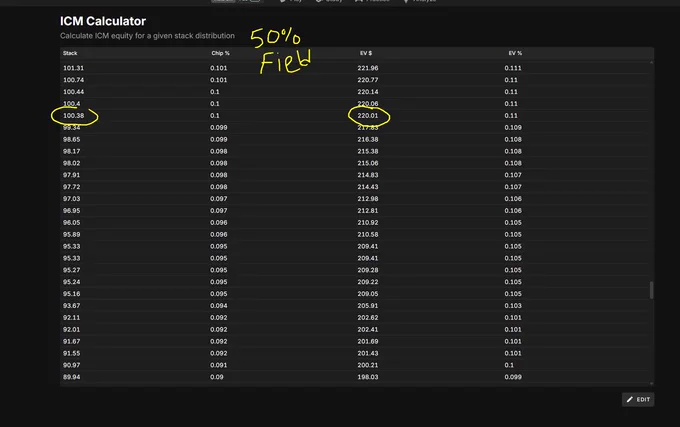The width and height of the screenshot is (680, 427).
Task: Select the ICM Calculator page title
Action: (x=103, y=21)
